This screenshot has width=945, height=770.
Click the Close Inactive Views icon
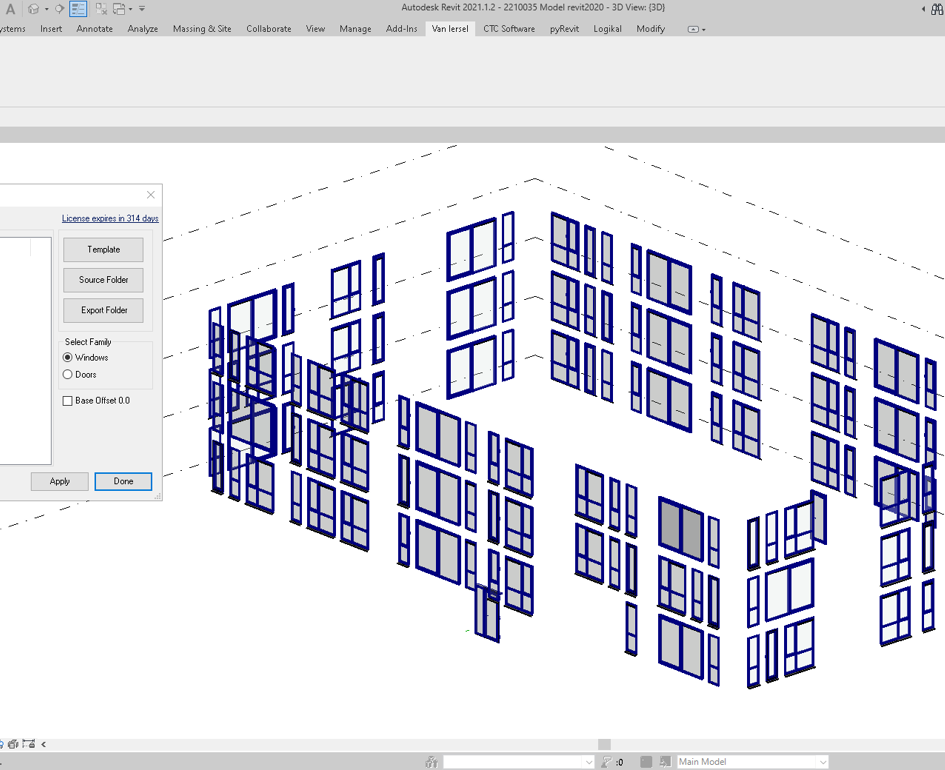(x=101, y=9)
